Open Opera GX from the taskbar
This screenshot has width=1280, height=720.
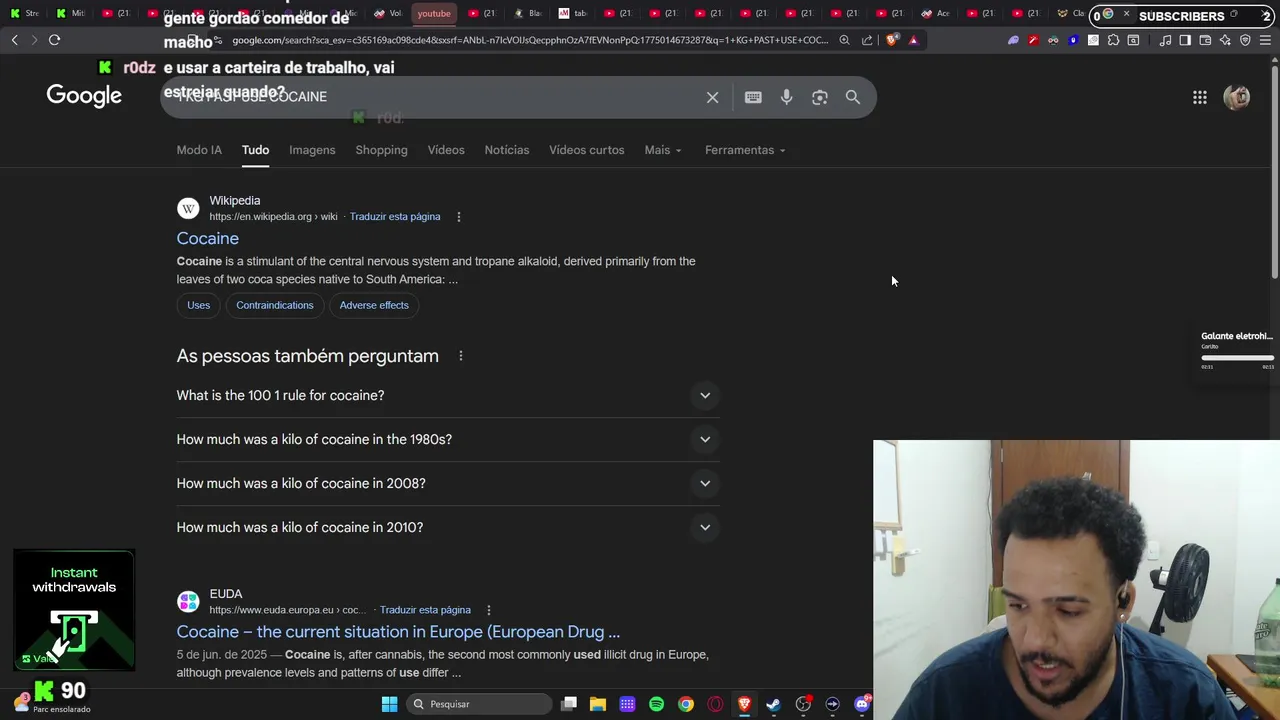point(715,704)
